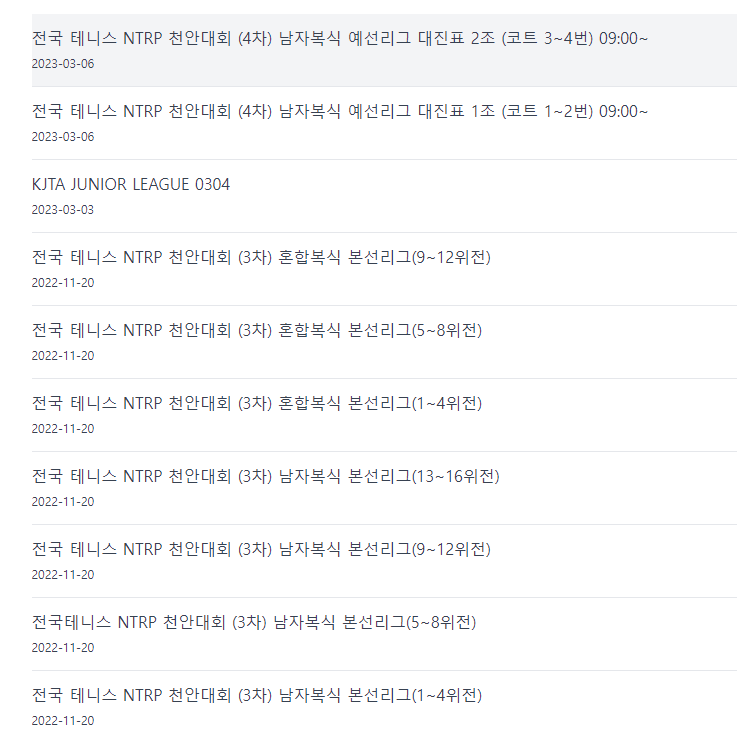Click date 2023-03-03 under KJTA JUNIOR LEAGUE
Viewport: 737px width, 753px height.
63,210
